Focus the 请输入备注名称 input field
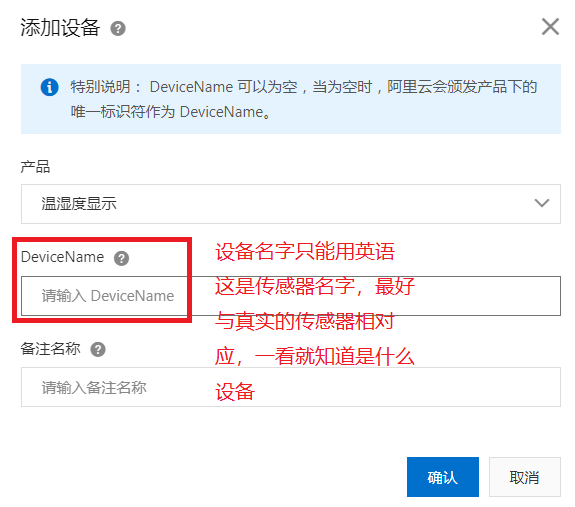Image resolution: width=575 pixels, height=507 pixels. (x=291, y=387)
